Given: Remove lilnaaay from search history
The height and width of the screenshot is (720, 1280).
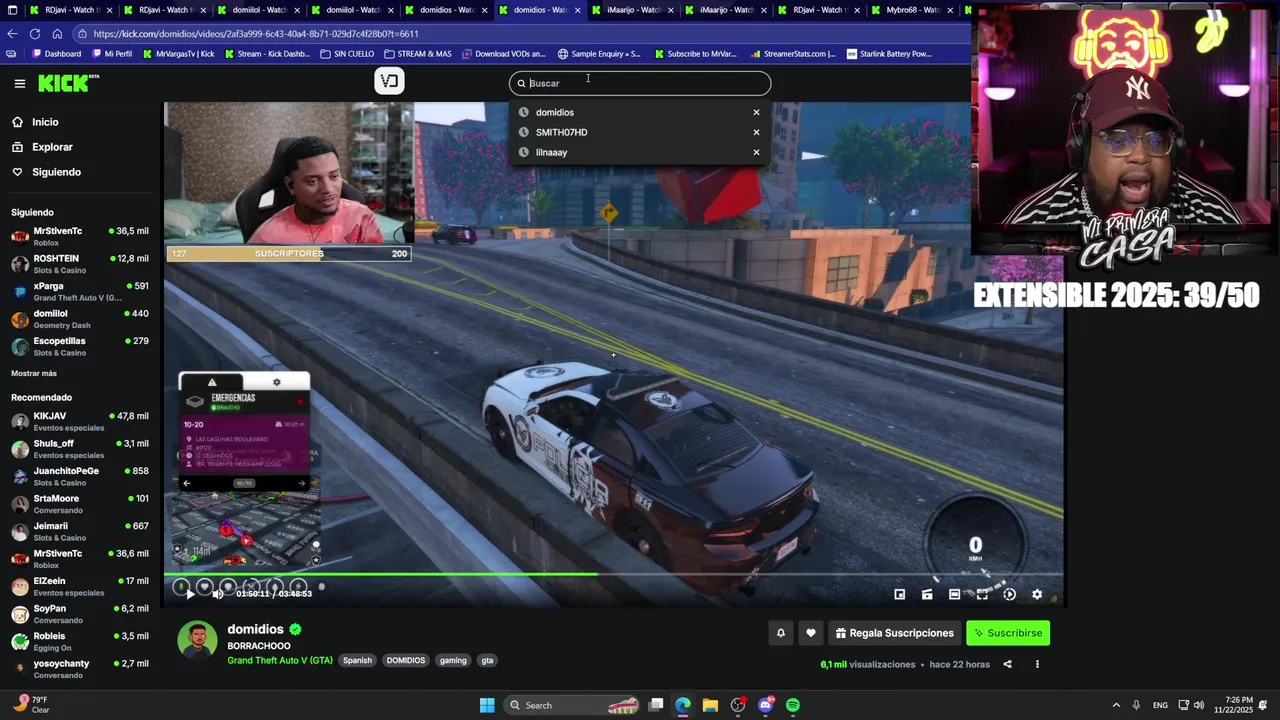Looking at the screenshot, I should pos(756,152).
